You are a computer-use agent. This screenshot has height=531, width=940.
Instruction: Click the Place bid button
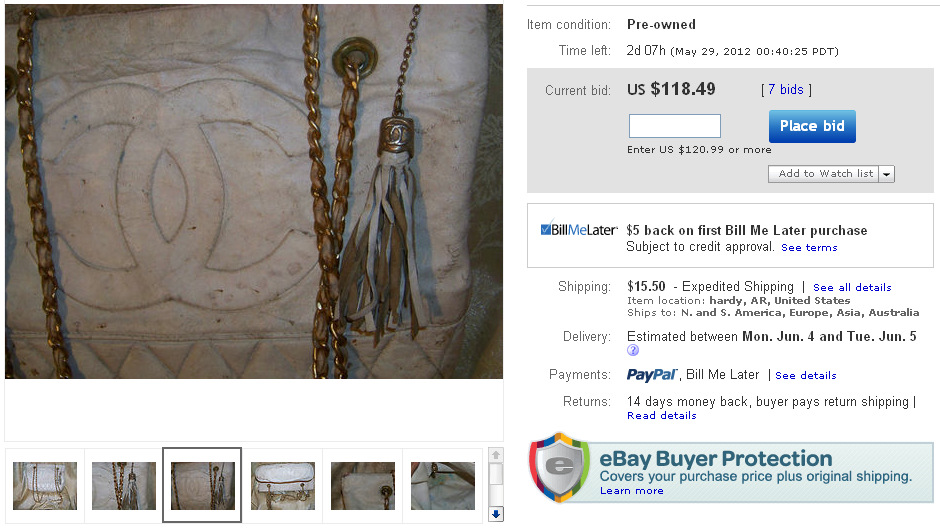coord(812,126)
